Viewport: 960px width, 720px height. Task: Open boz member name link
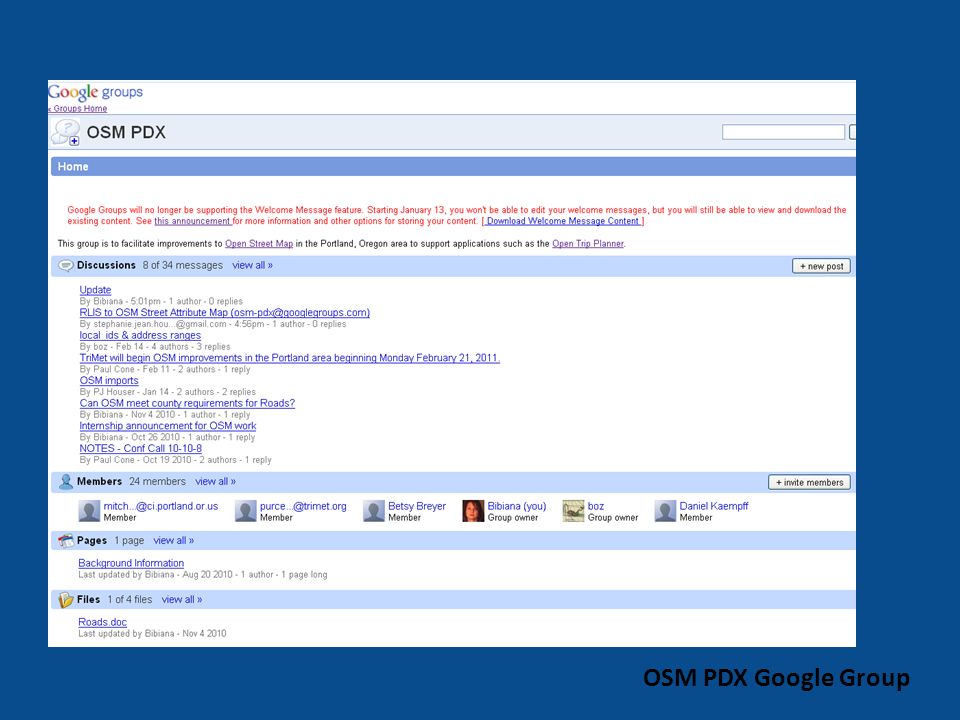tap(596, 506)
